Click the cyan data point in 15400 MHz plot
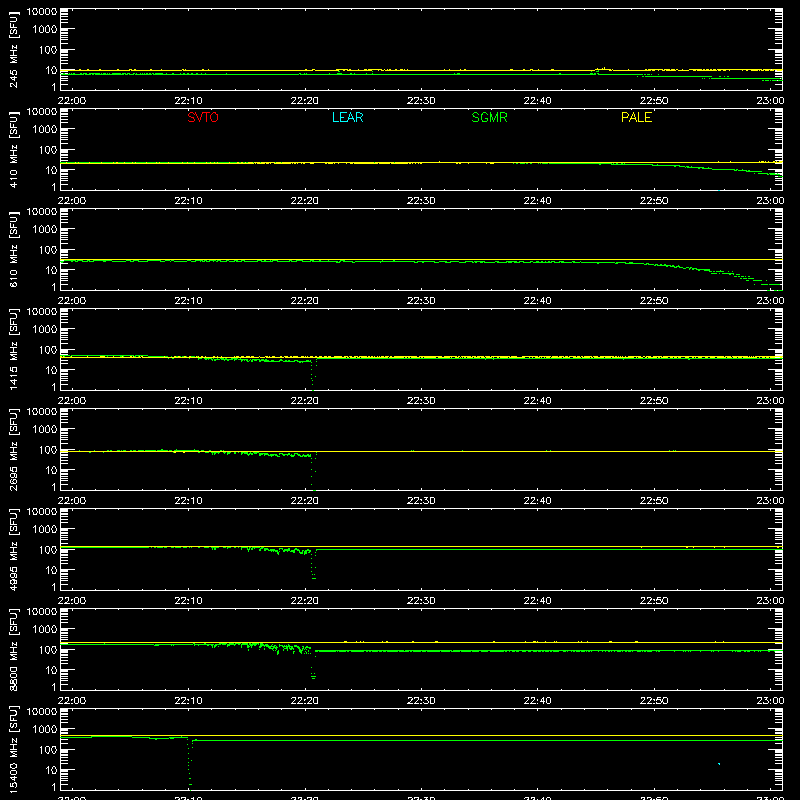 (x=719, y=764)
